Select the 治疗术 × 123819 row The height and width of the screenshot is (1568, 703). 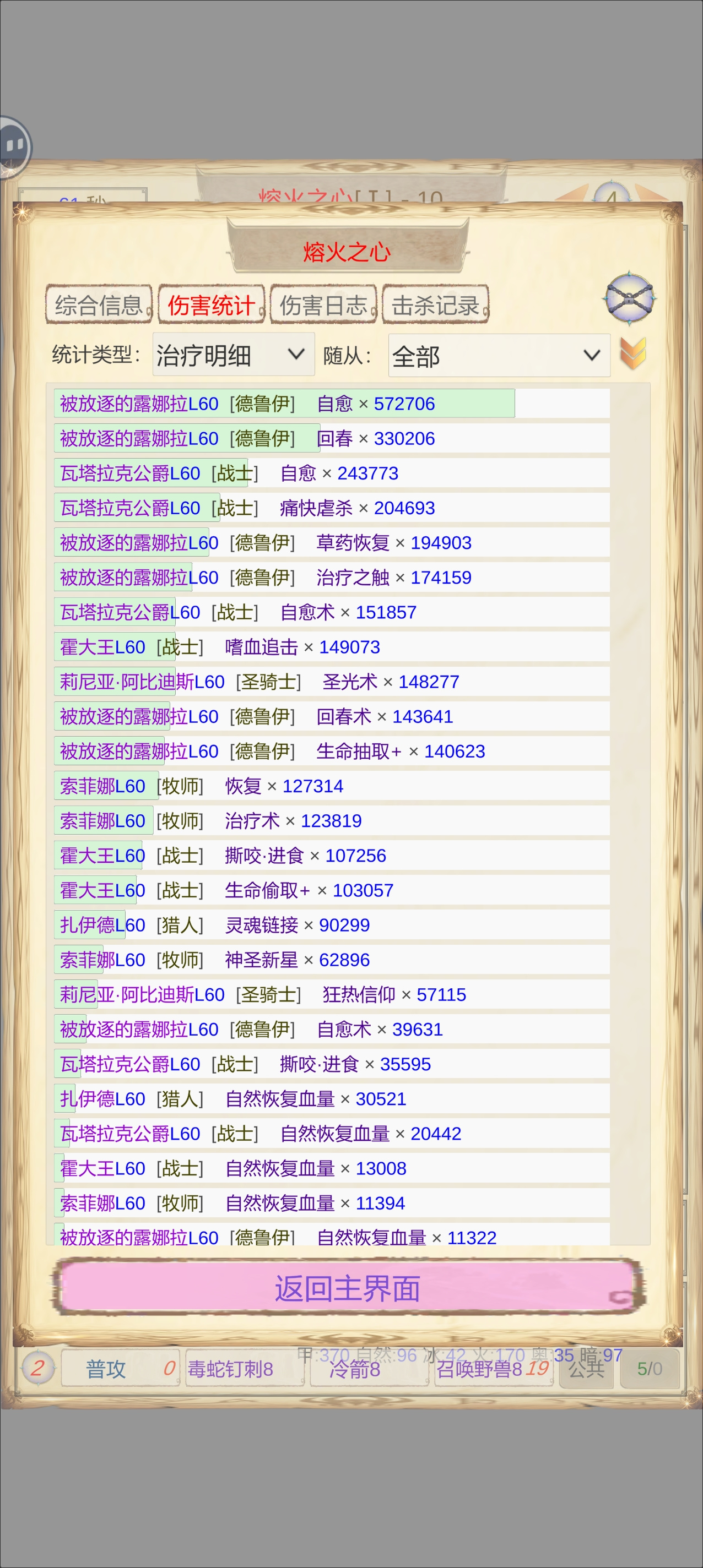click(332, 820)
